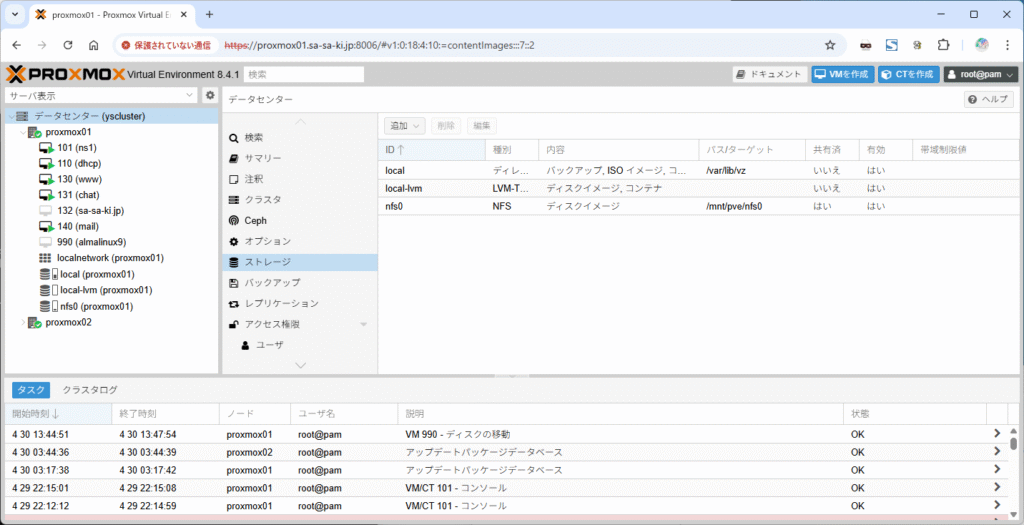Bookmark this page with star icon

[x=830, y=45]
